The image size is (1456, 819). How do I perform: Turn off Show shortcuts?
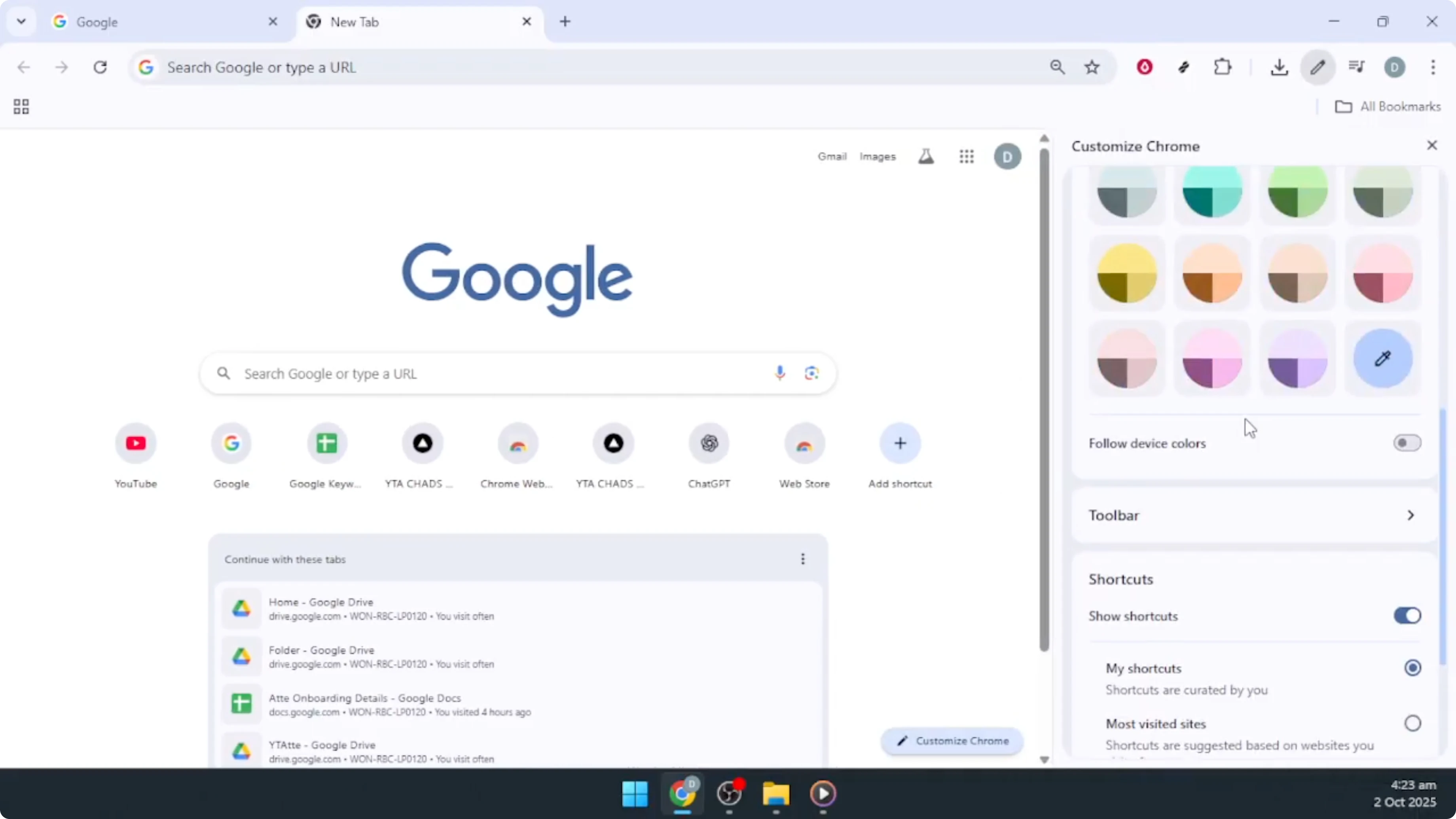[1407, 616]
